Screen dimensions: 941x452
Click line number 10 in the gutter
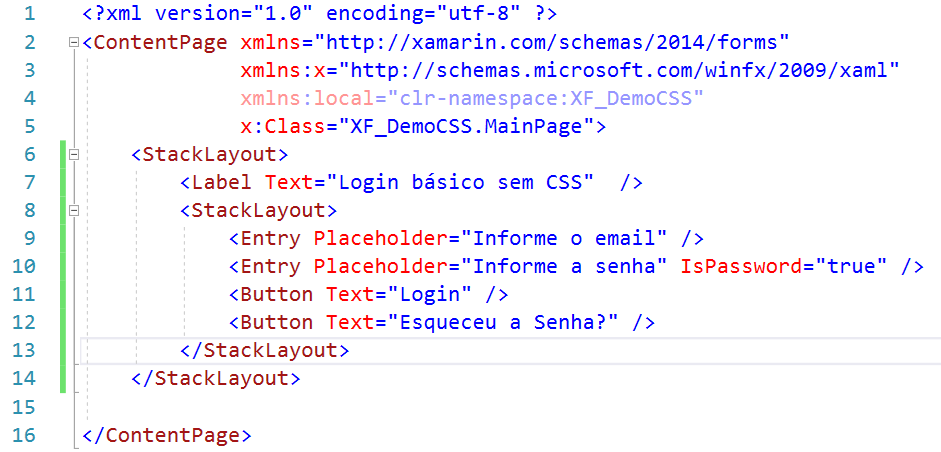(x=23, y=267)
